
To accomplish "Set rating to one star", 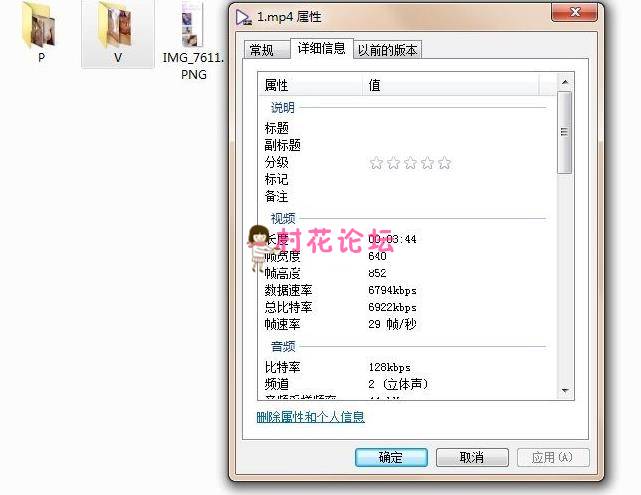I will click(376, 163).
